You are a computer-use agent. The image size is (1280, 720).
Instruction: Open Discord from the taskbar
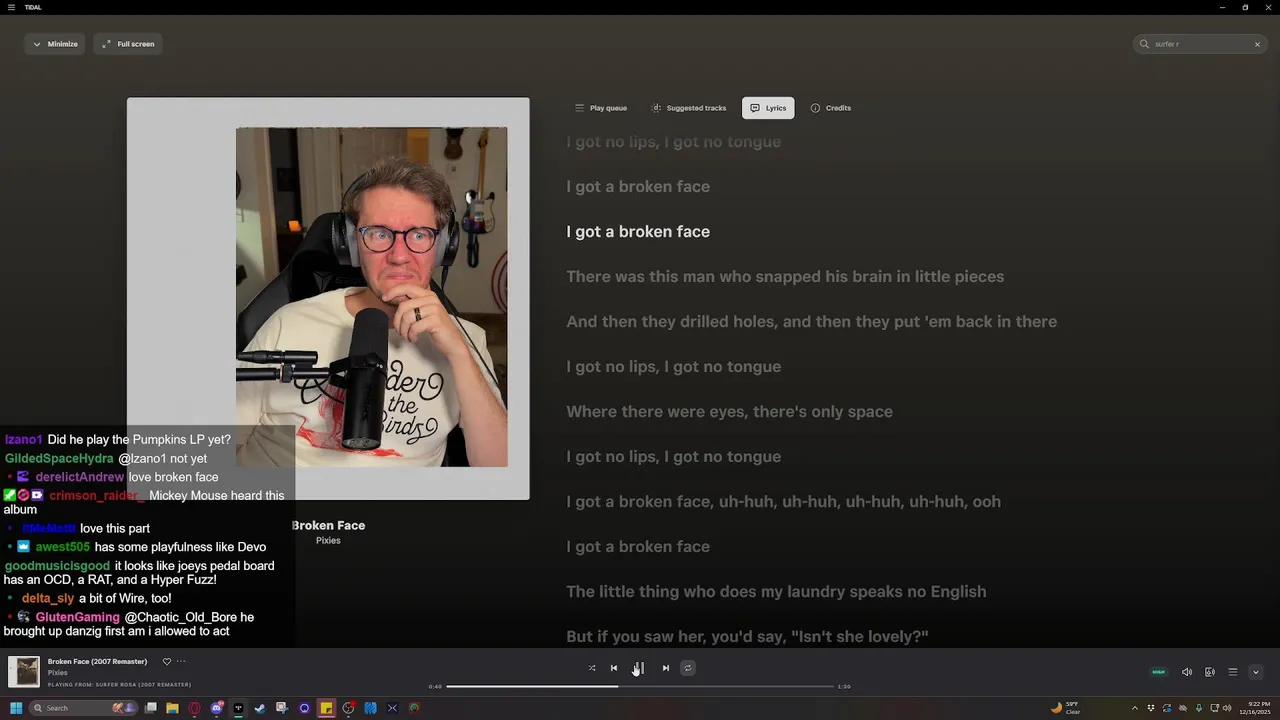click(x=217, y=708)
